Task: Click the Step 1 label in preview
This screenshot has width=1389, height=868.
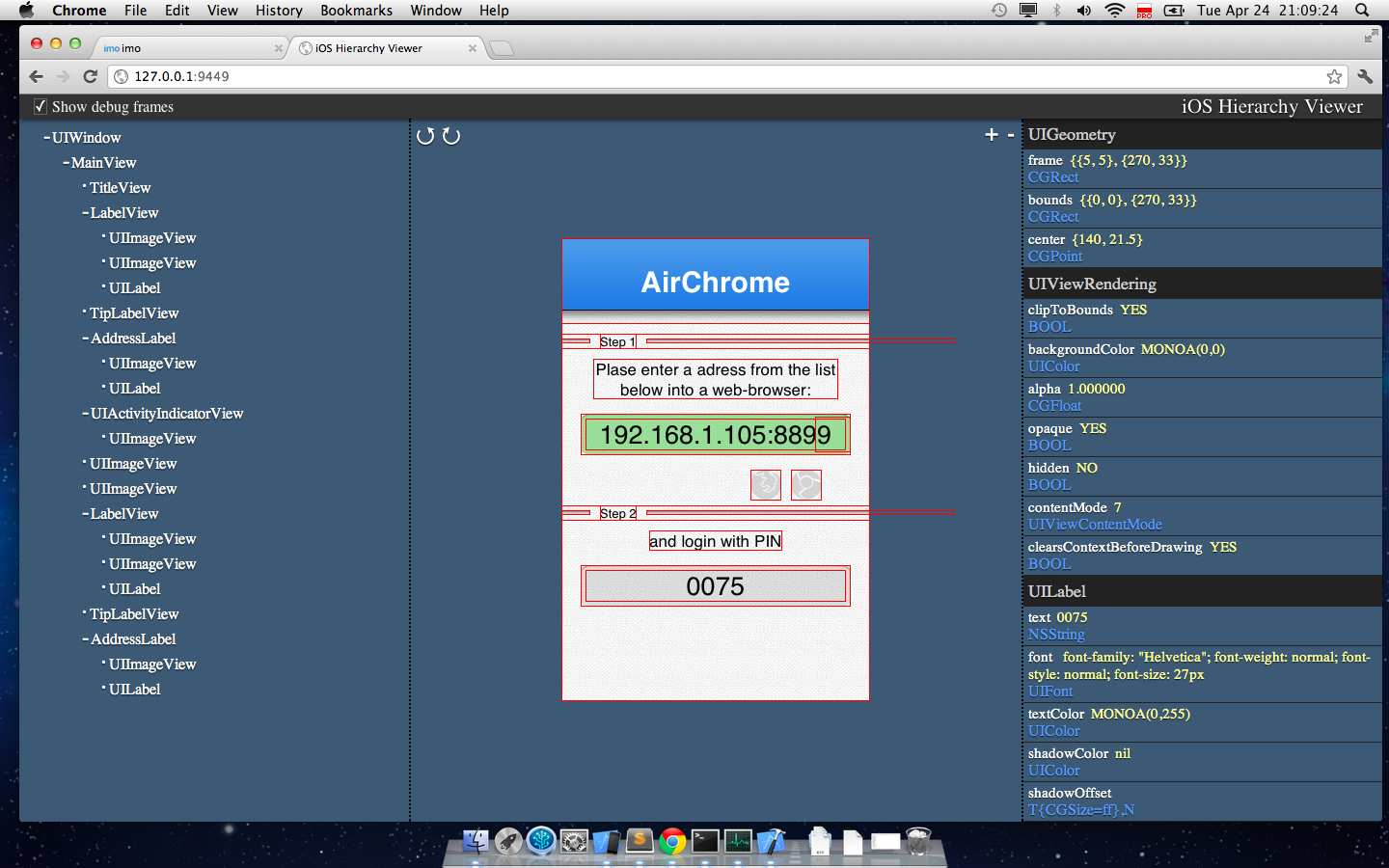Action: click(x=617, y=341)
